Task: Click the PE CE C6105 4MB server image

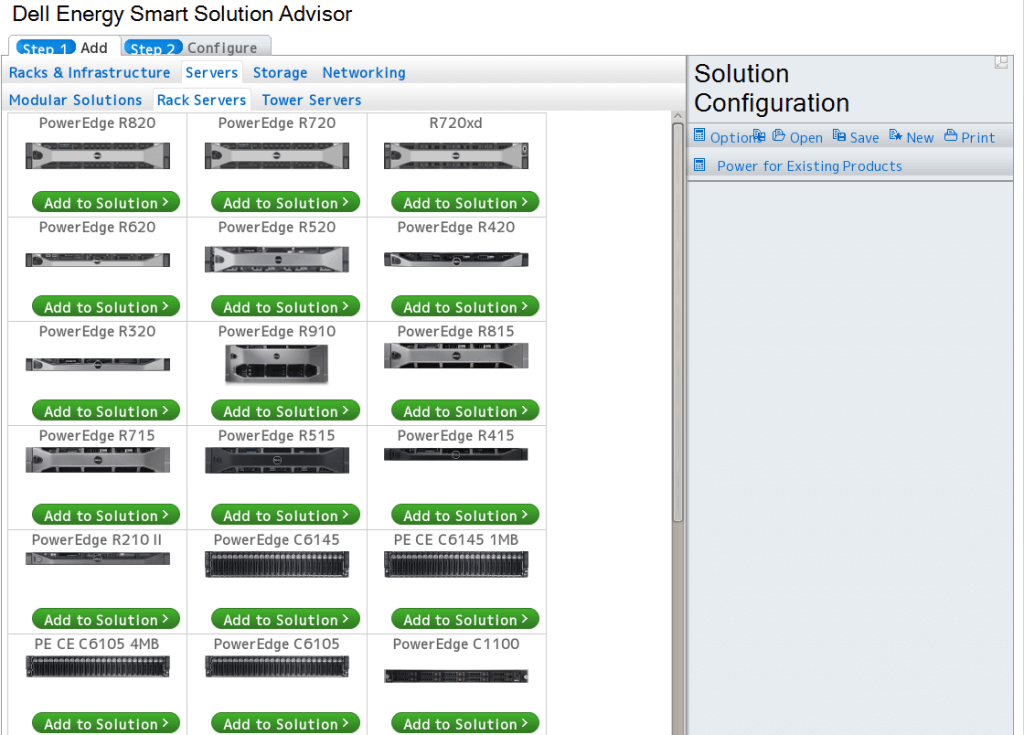Action: tap(97, 666)
